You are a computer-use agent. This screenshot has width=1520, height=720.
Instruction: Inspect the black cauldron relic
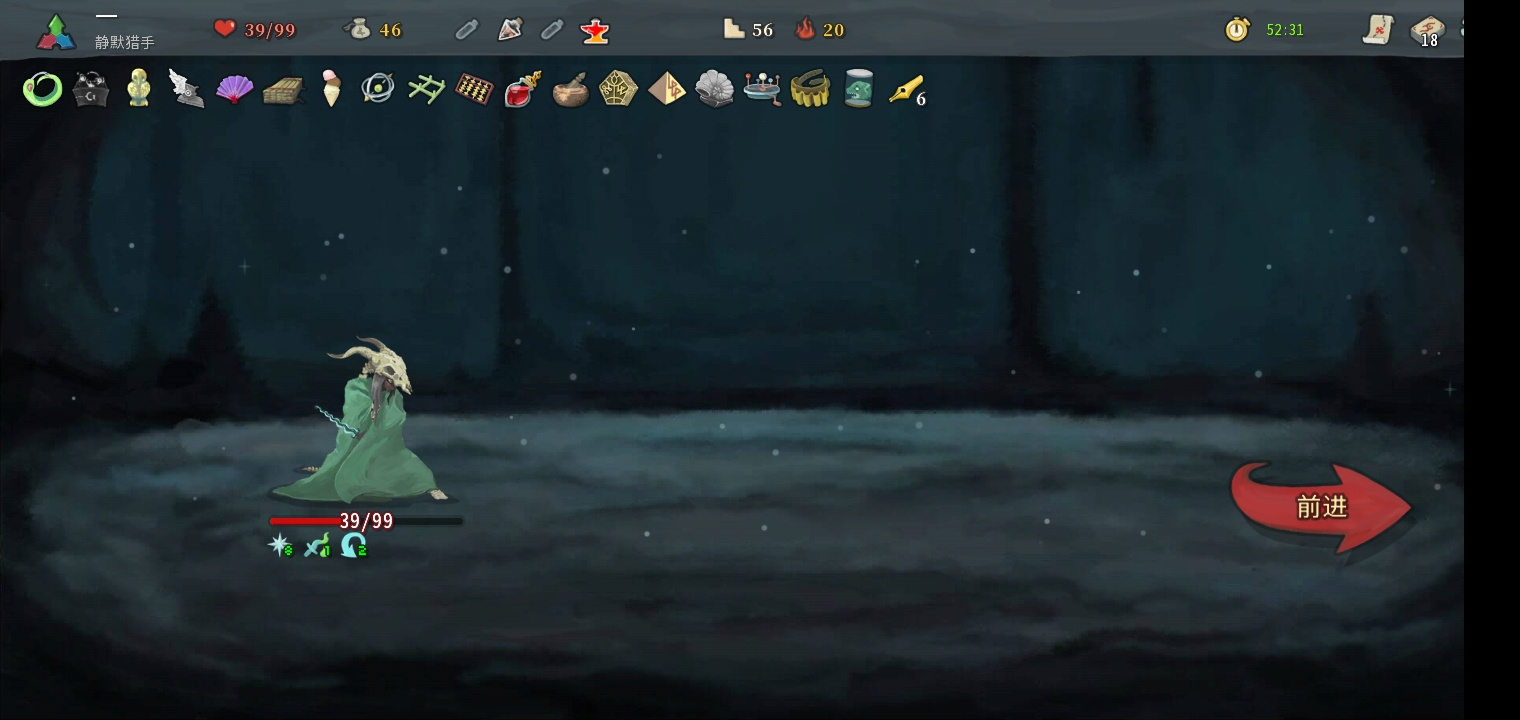[x=90, y=89]
